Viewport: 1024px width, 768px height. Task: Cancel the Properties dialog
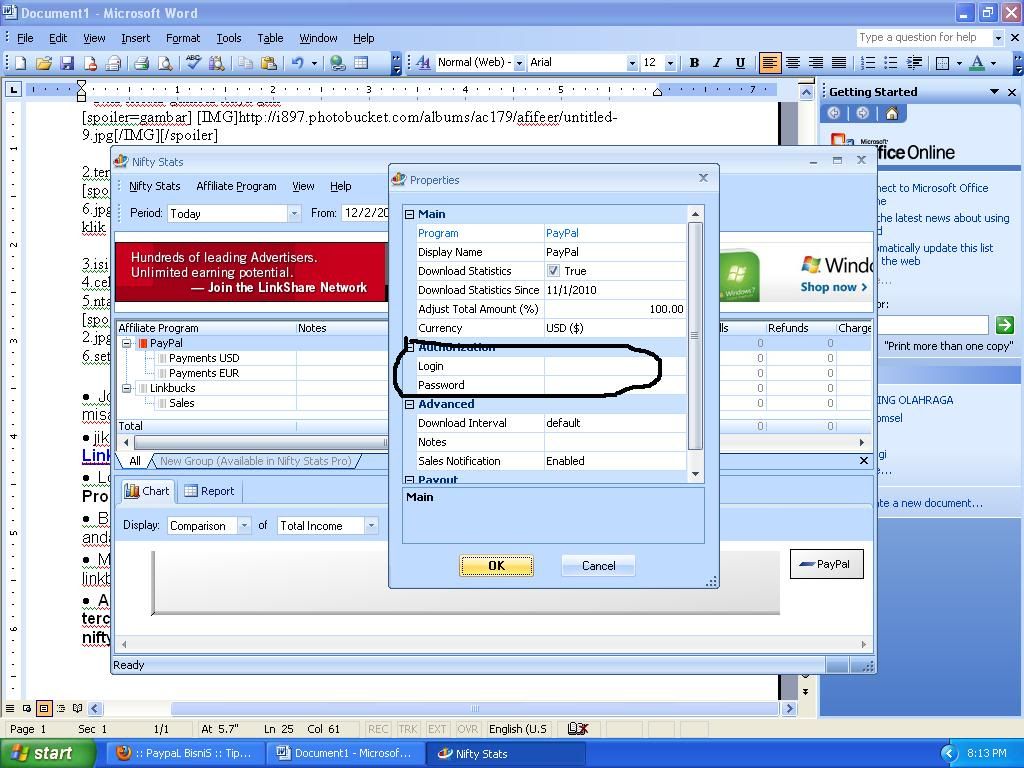598,566
